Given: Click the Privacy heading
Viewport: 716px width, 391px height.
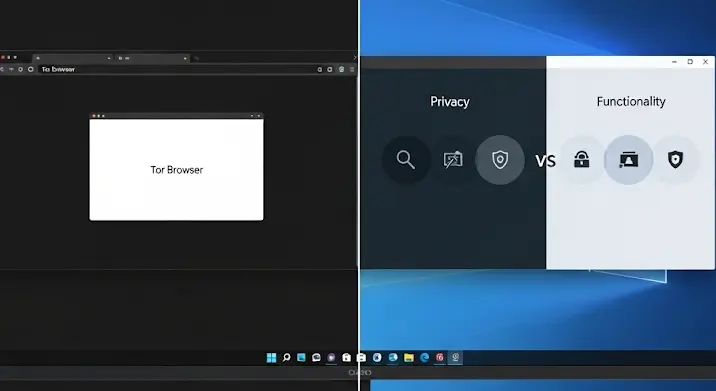Looking at the screenshot, I should point(450,101).
